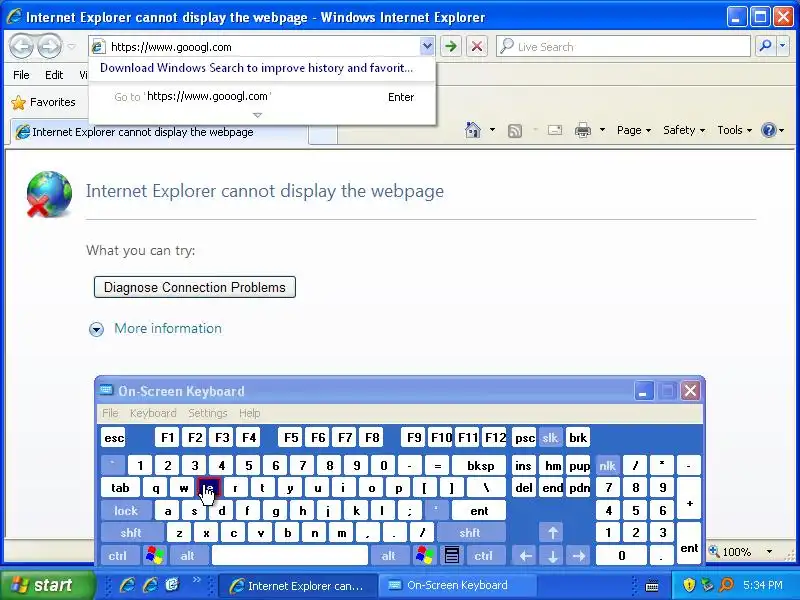
Task: Toggle the right ctrl key on keyboard
Action: [x=484, y=555]
